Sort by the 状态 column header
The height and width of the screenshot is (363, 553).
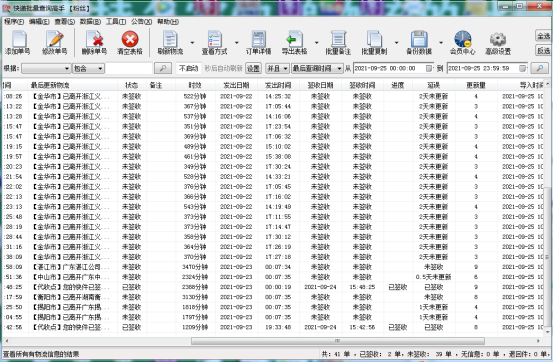point(132,85)
